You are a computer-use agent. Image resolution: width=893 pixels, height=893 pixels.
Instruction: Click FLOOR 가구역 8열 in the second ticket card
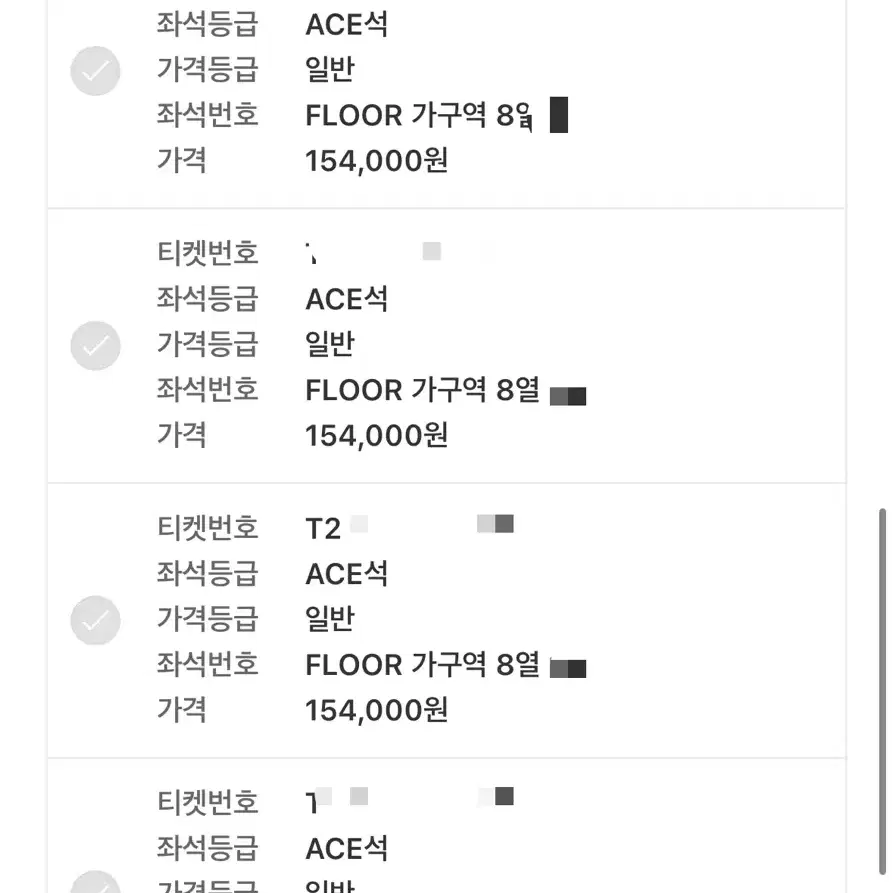pyautogui.click(x=445, y=390)
